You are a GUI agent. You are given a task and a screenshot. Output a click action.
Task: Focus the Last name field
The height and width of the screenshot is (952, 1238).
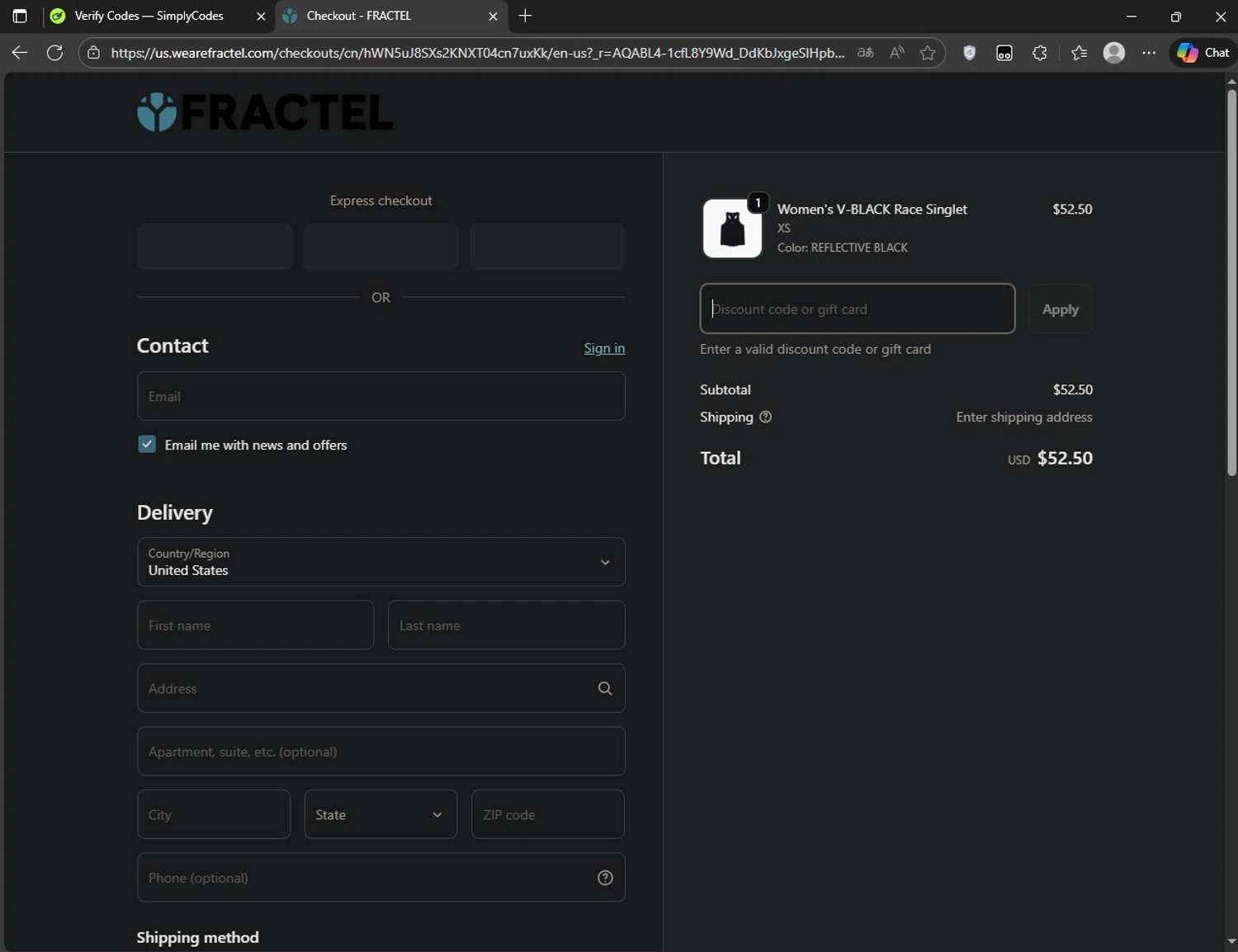[x=506, y=625]
